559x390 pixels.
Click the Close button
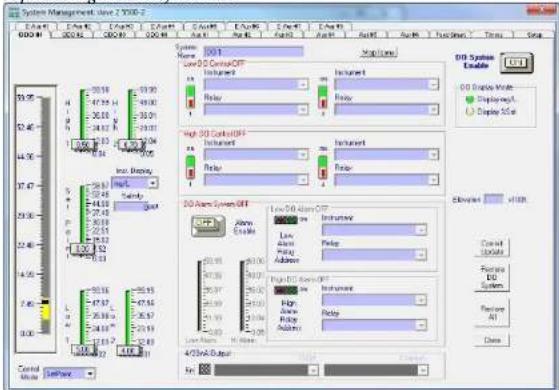coord(492,340)
